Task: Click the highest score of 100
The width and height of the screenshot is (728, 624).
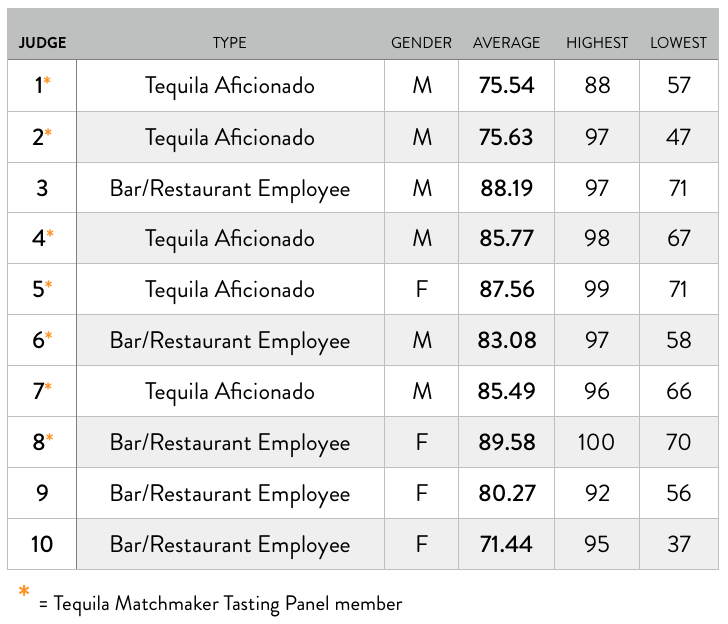Action: (597, 442)
